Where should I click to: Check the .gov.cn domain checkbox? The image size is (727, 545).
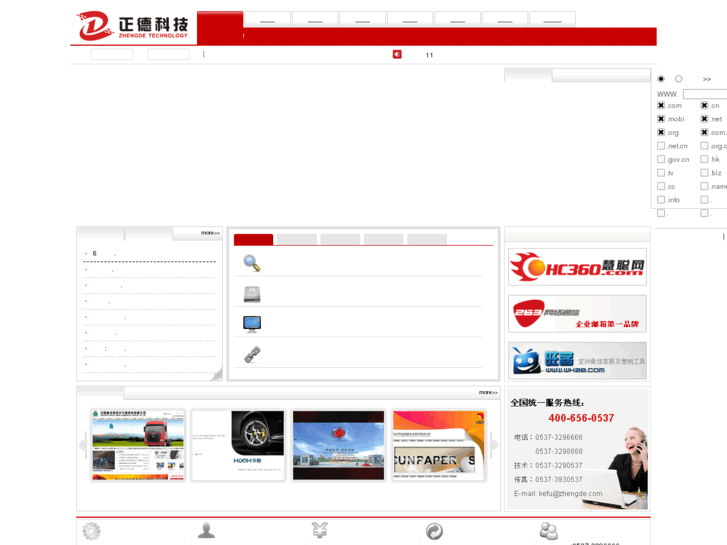click(661, 159)
